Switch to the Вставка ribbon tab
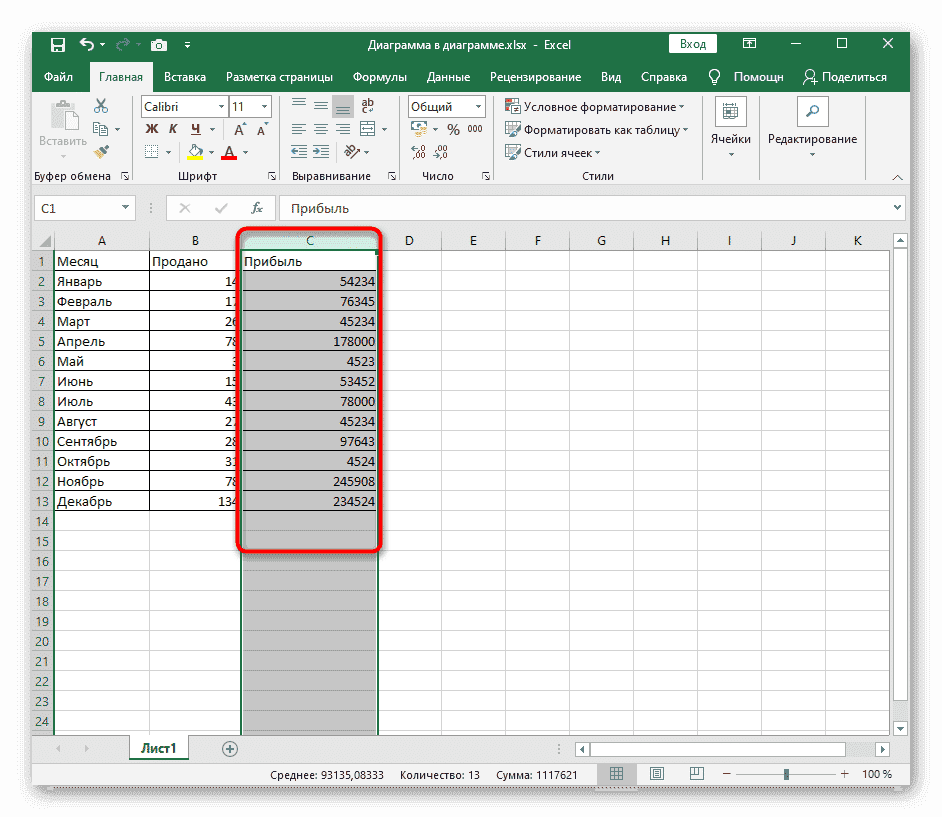Viewport: 942px width, 817px height. [185, 77]
